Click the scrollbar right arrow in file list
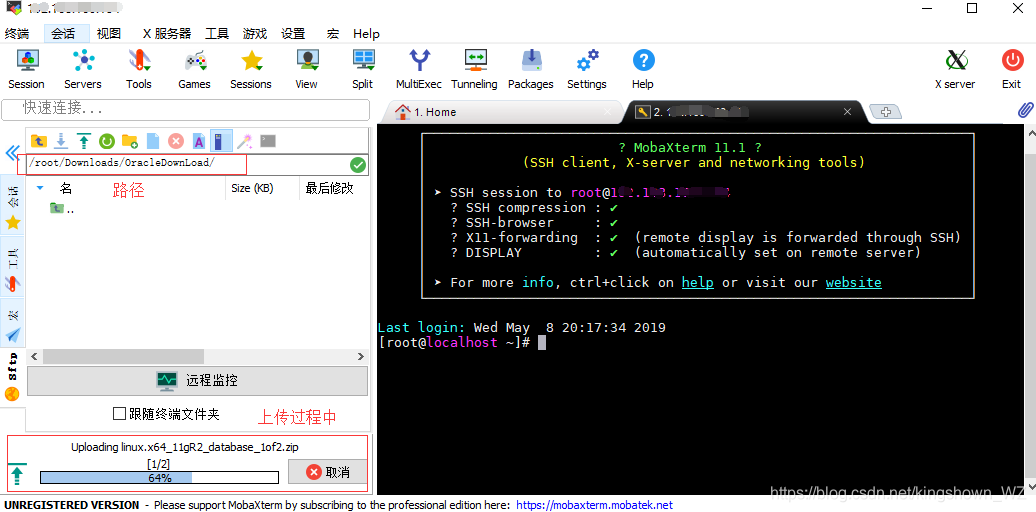Screen dimensions: 1036x512 click(x=361, y=357)
